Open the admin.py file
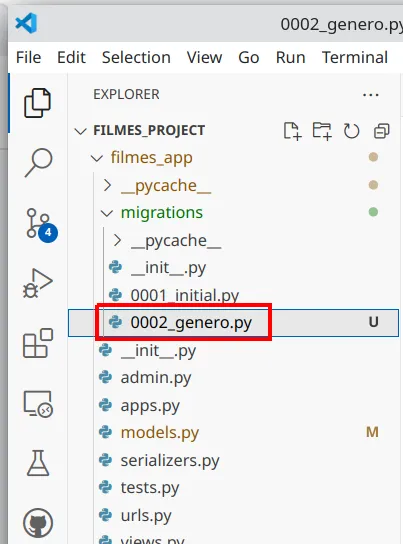This screenshot has width=403, height=544. pos(156,378)
